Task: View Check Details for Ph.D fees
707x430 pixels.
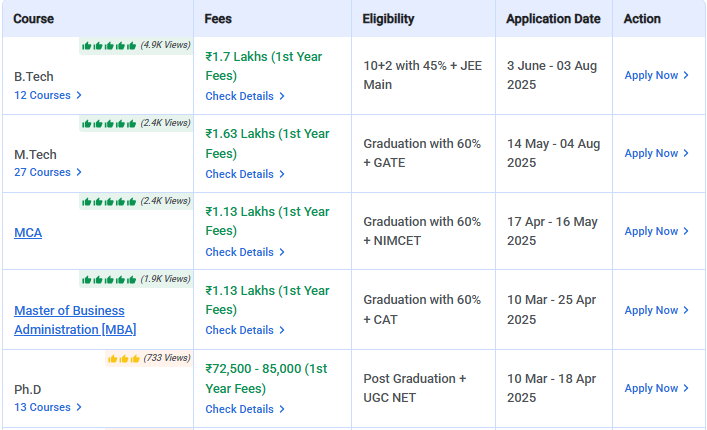Action: [245, 409]
